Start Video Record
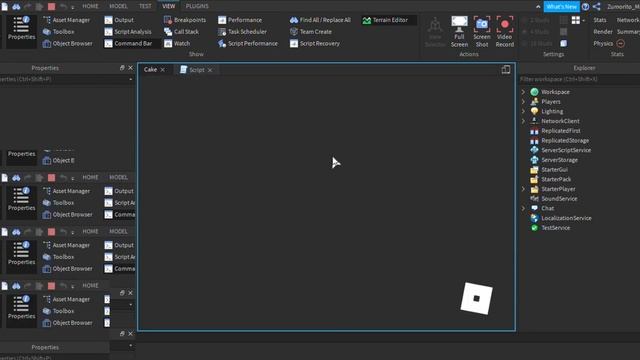 [505, 32]
